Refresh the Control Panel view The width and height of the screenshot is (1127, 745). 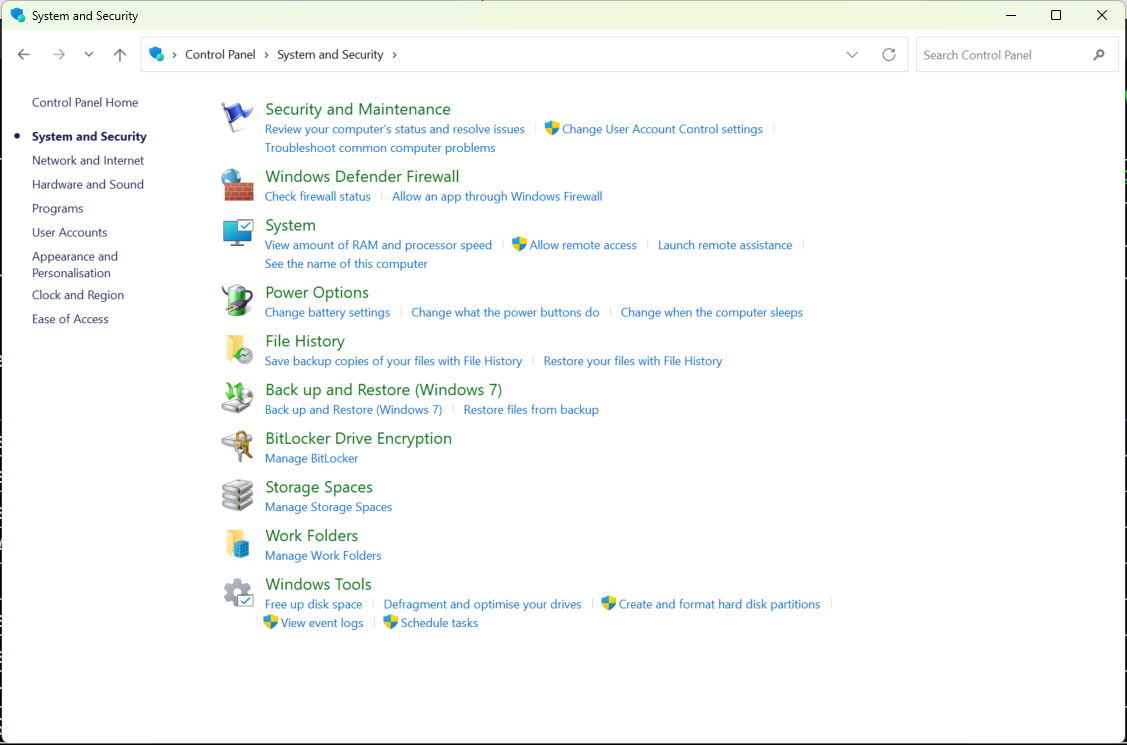[x=888, y=55]
